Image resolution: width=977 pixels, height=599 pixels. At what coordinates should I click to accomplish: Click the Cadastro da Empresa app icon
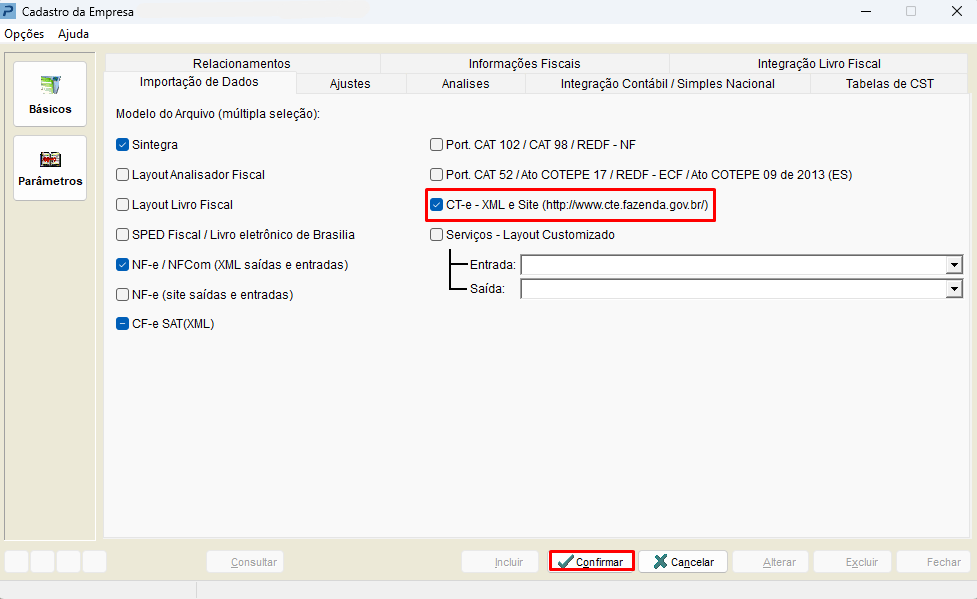tap(9, 11)
